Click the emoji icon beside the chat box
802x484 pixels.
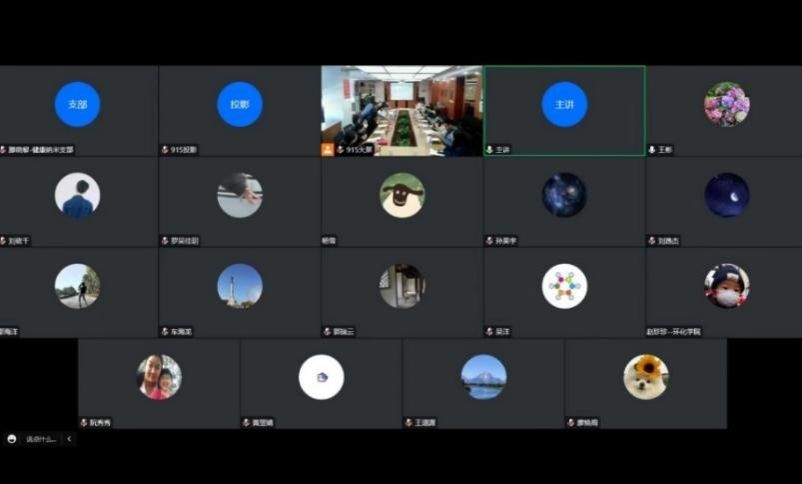click(12, 438)
